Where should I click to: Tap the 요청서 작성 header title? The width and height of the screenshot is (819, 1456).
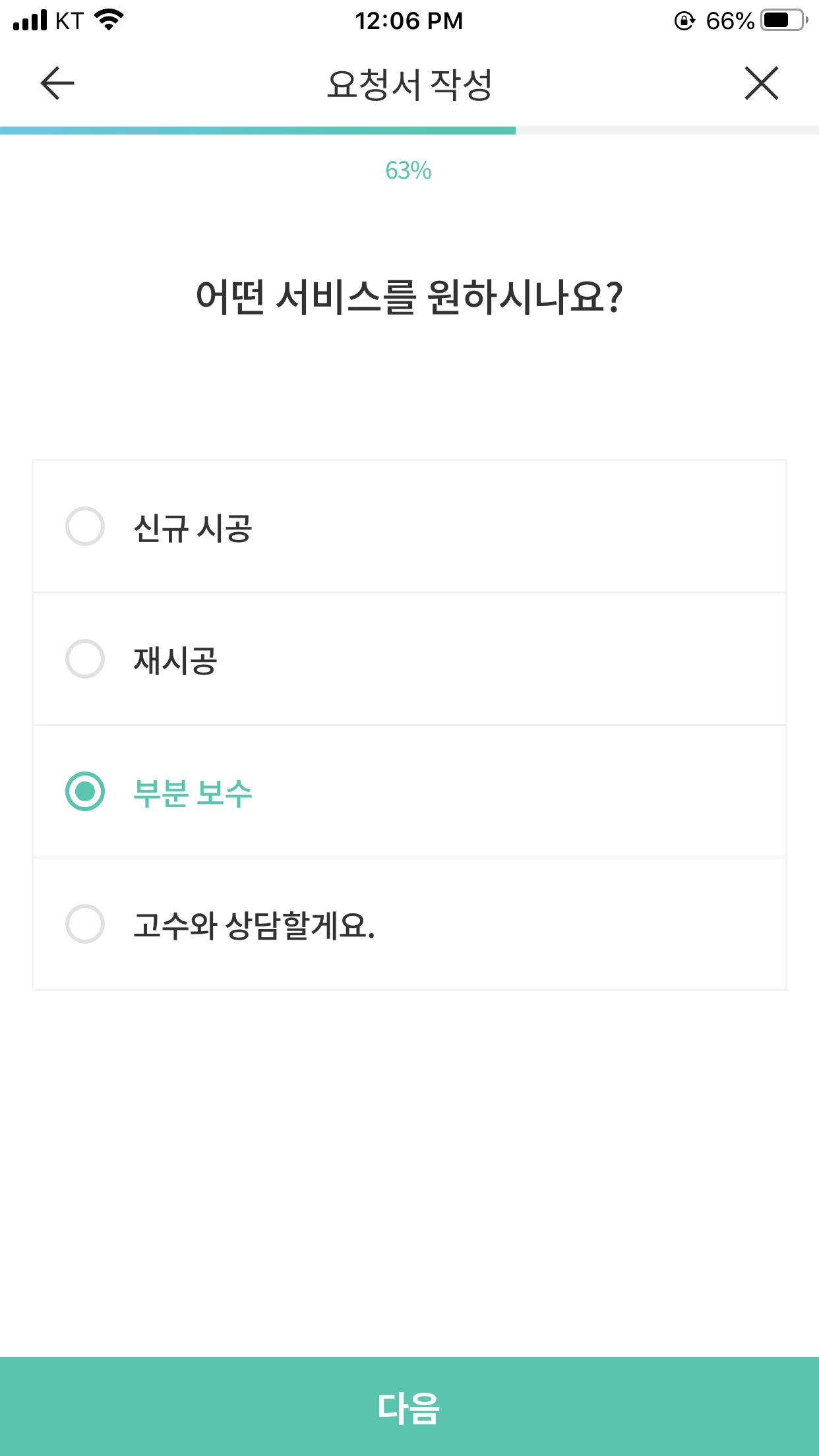409,84
